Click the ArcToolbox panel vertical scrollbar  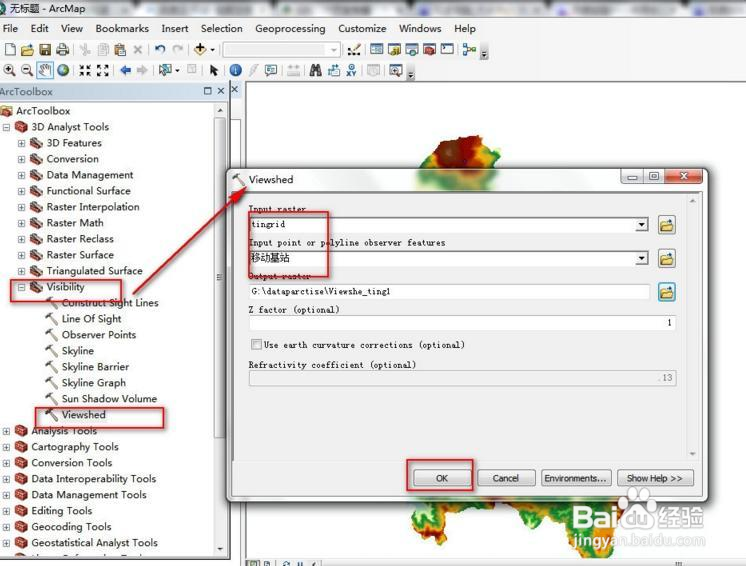tap(219, 276)
